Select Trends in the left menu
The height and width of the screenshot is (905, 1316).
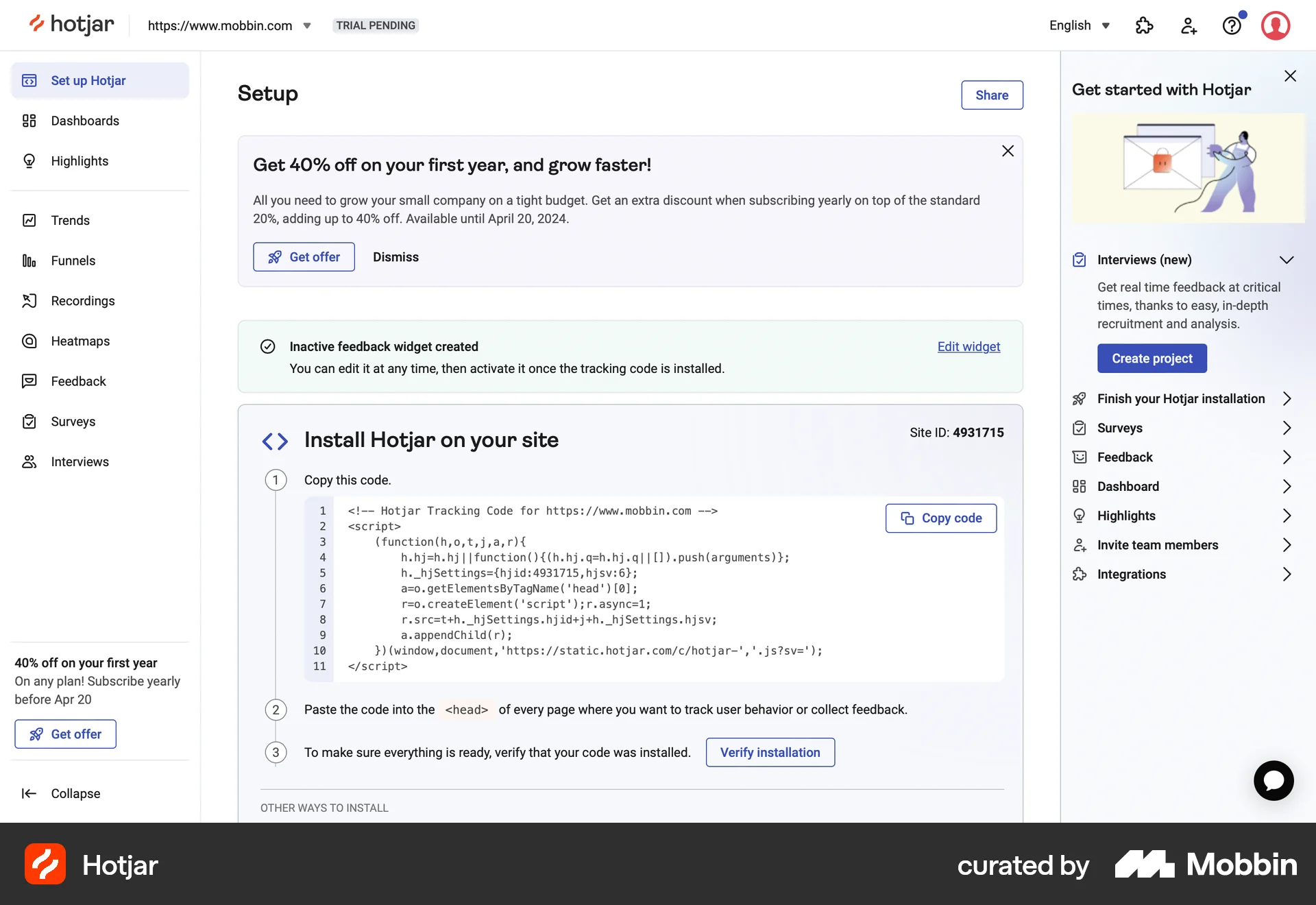[x=71, y=220]
